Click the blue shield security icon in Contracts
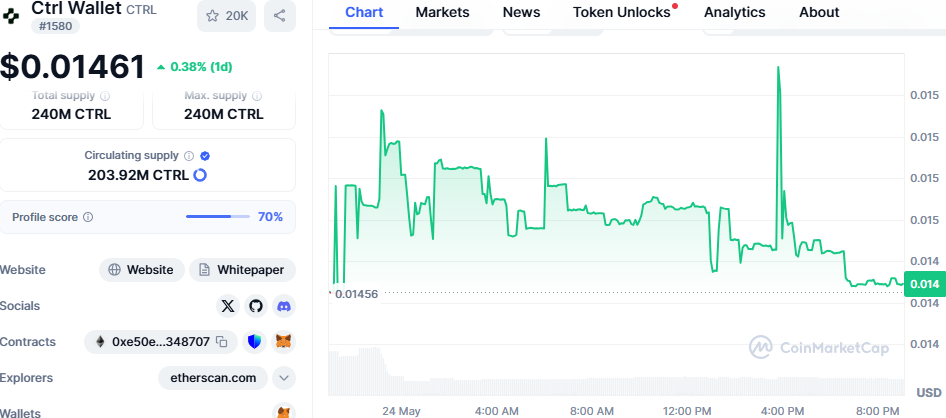 tap(255, 342)
